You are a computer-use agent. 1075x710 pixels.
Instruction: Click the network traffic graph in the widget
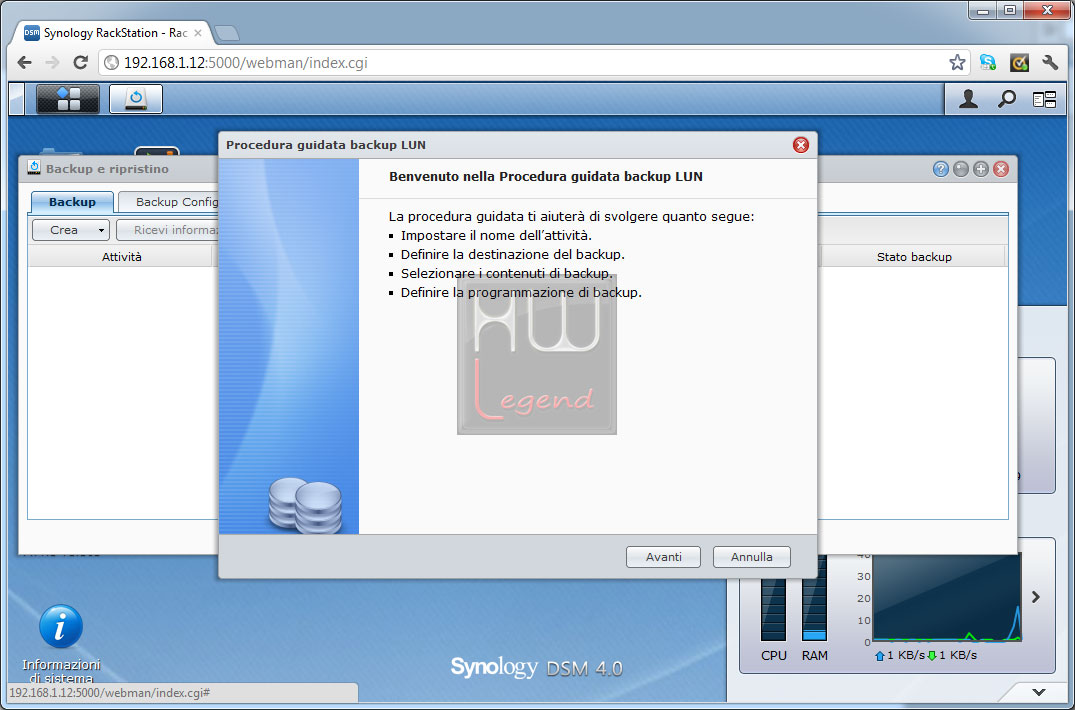[946, 597]
